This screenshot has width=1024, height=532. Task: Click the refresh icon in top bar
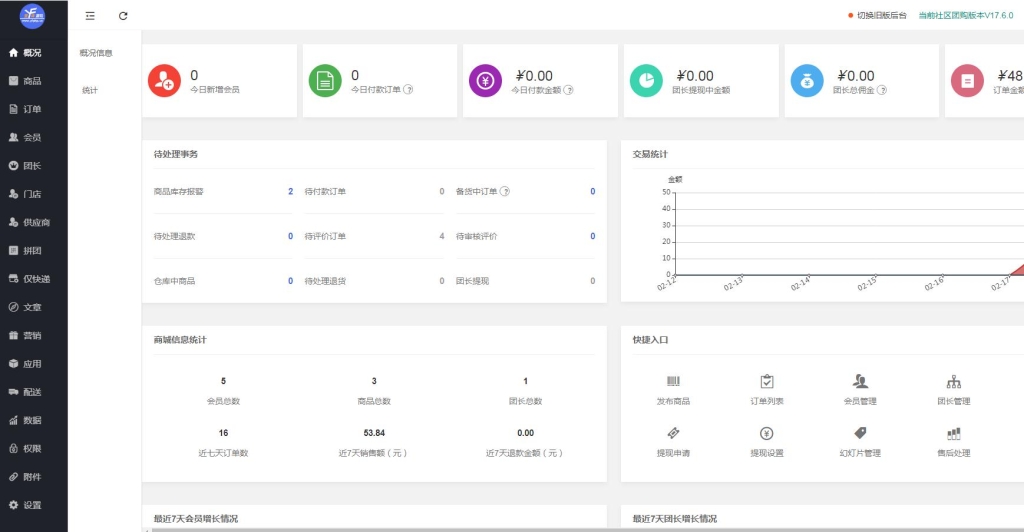coord(123,16)
